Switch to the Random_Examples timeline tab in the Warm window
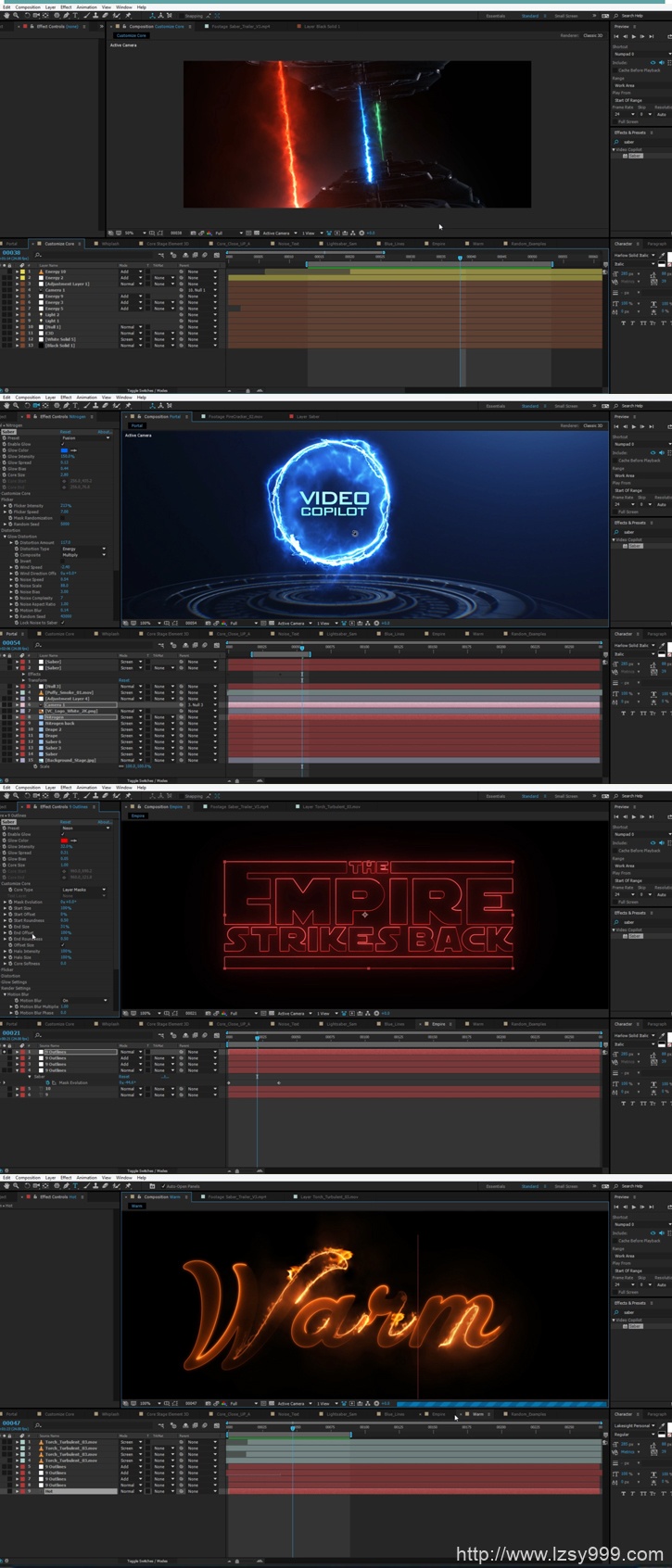Viewport: 672px width, 1568px height. point(527,1414)
